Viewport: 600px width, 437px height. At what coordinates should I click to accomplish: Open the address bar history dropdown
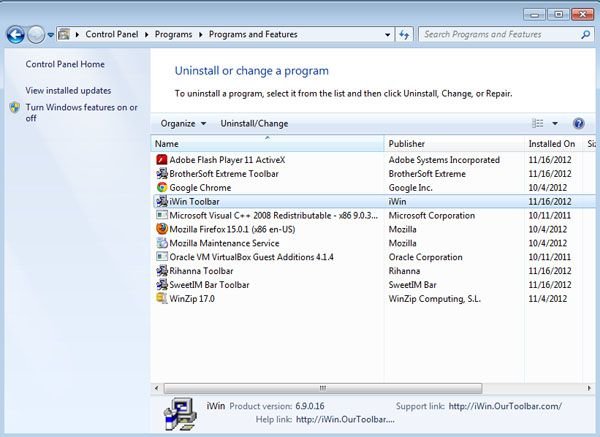[x=388, y=35]
